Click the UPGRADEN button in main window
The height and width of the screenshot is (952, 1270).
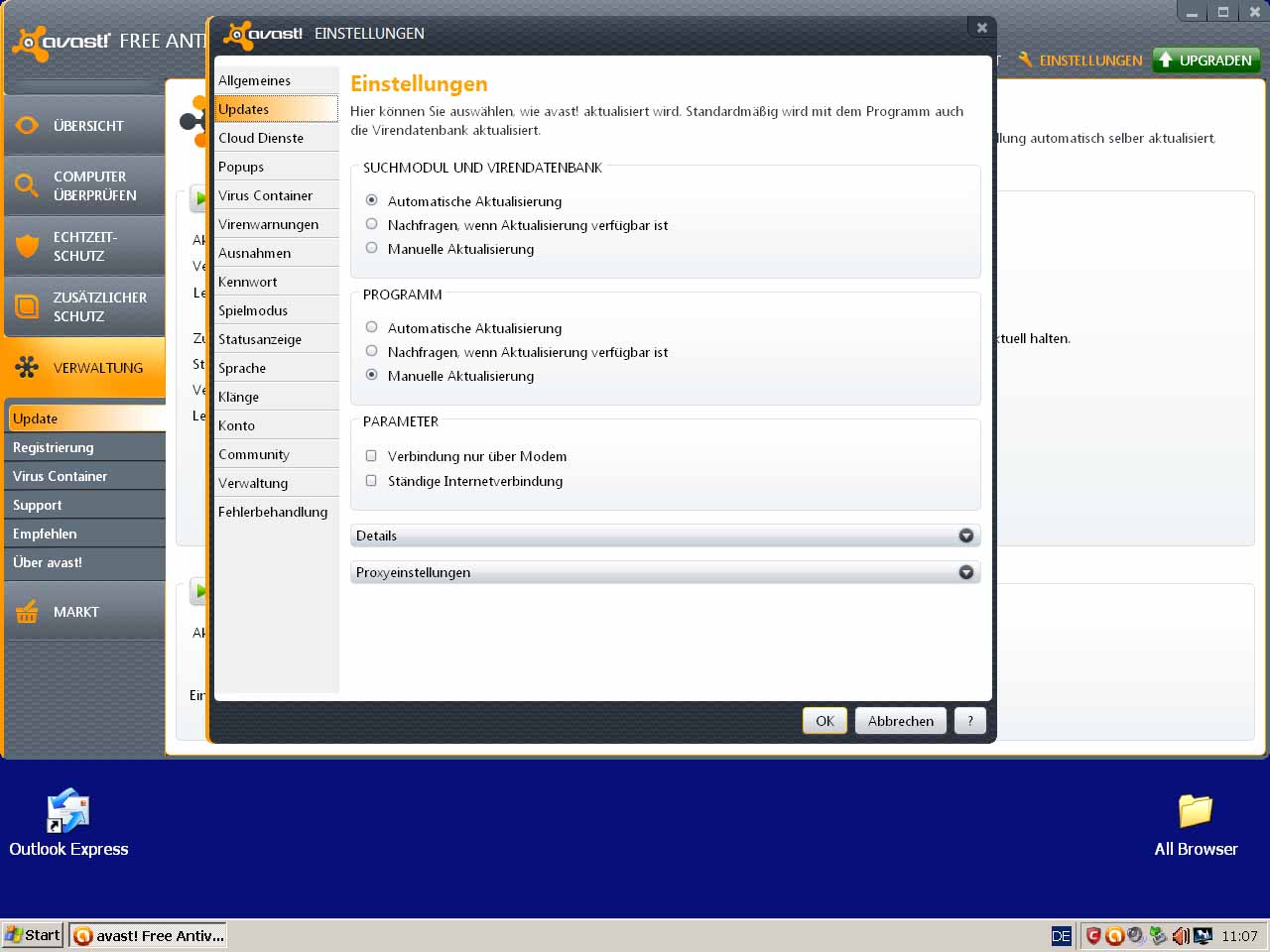pyautogui.click(x=1206, y=59)
